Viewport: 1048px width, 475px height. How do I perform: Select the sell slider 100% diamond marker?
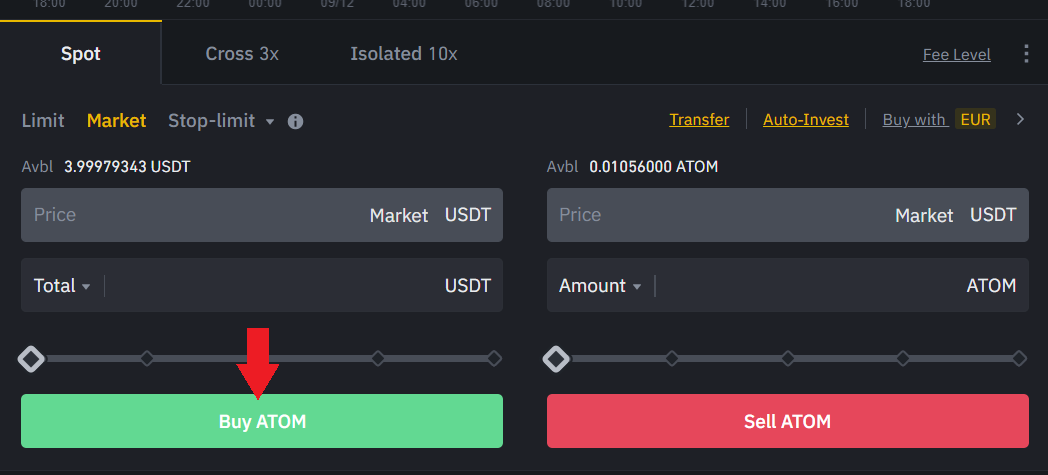1019,358
